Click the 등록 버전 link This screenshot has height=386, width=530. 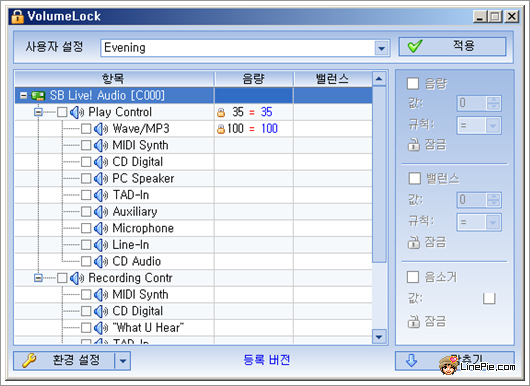(x=267, y=360)
